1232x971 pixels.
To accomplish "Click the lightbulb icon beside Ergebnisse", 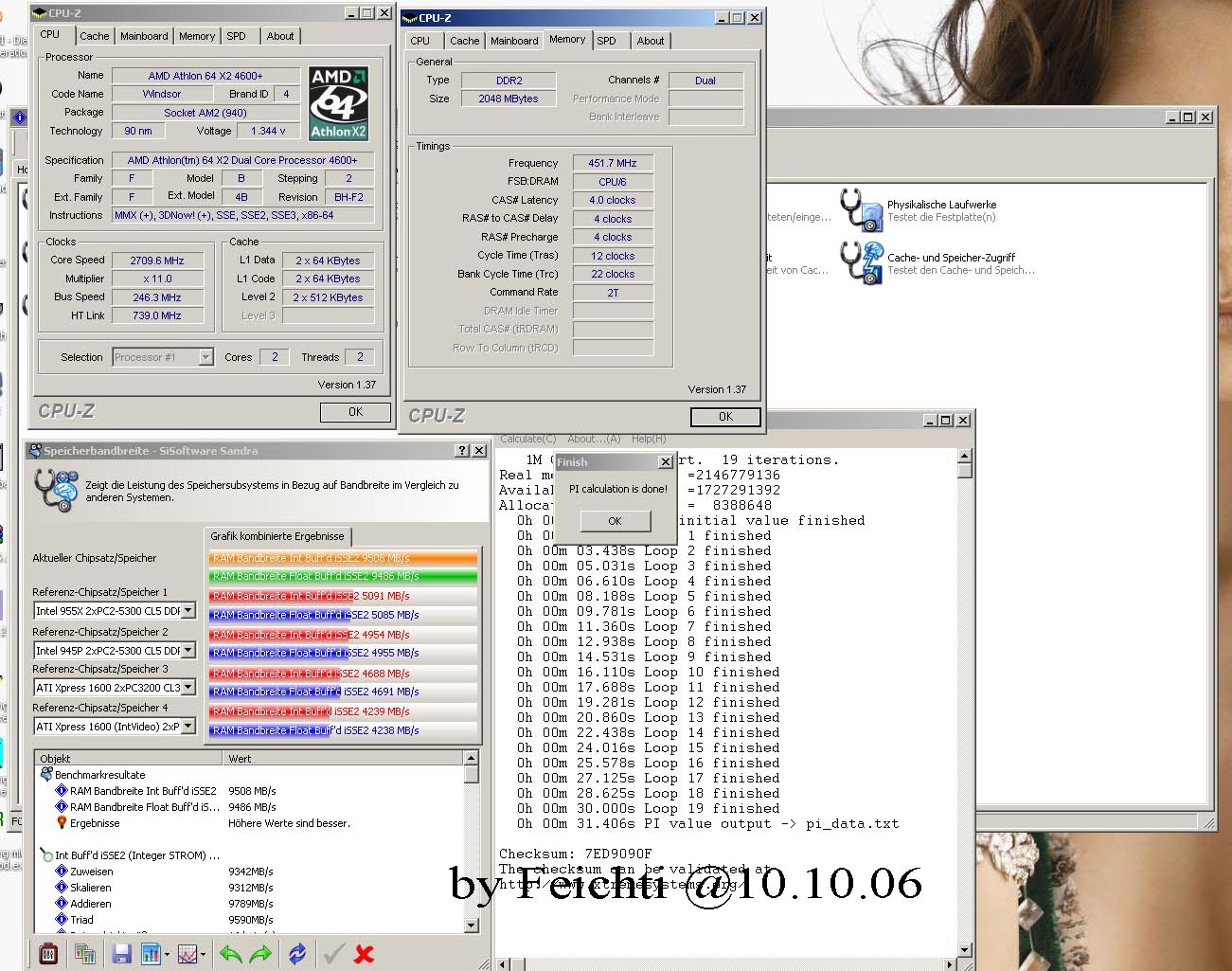I will [x=62, y=822].
